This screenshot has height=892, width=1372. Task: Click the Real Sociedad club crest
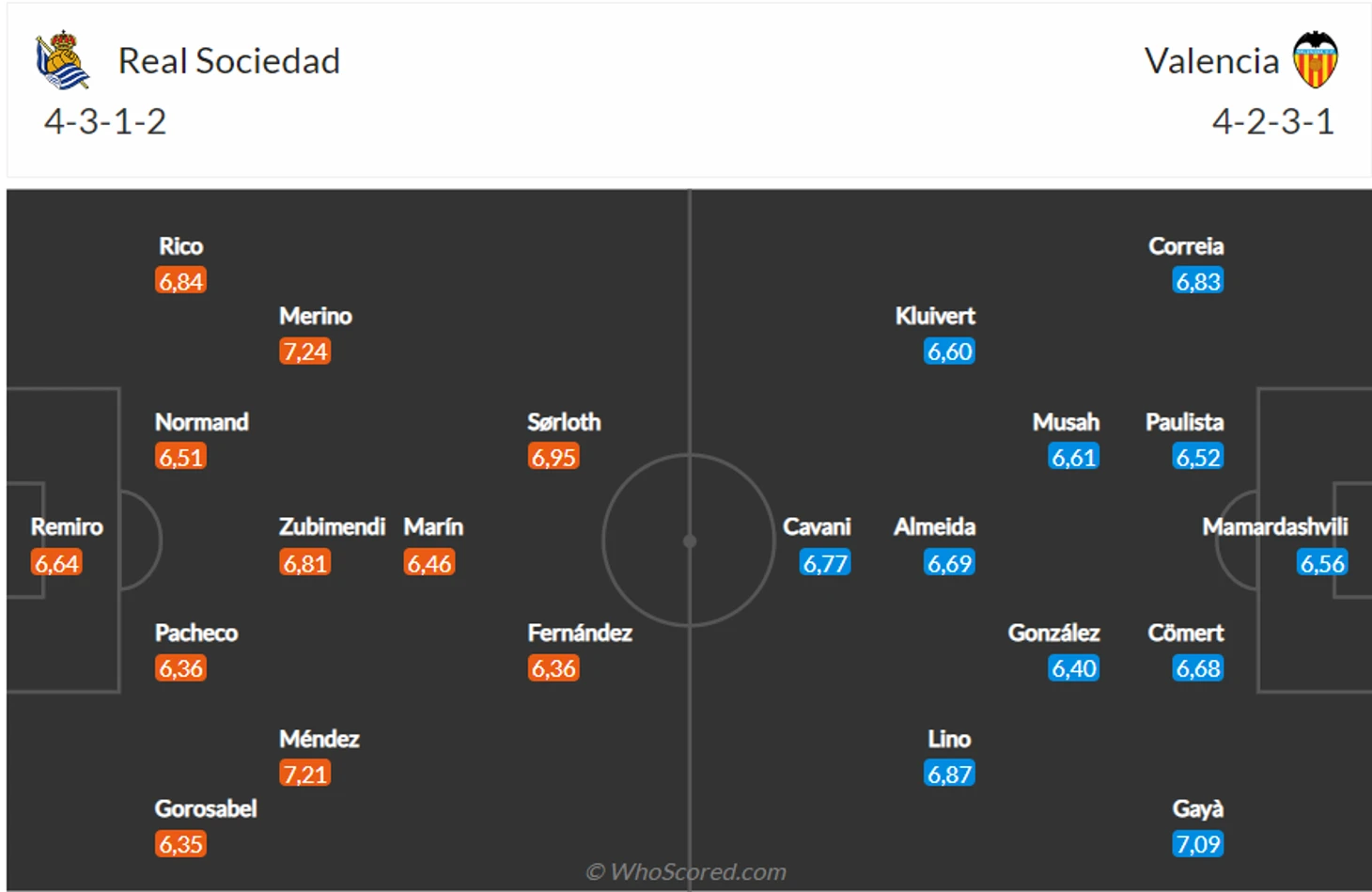click(62, 59)
